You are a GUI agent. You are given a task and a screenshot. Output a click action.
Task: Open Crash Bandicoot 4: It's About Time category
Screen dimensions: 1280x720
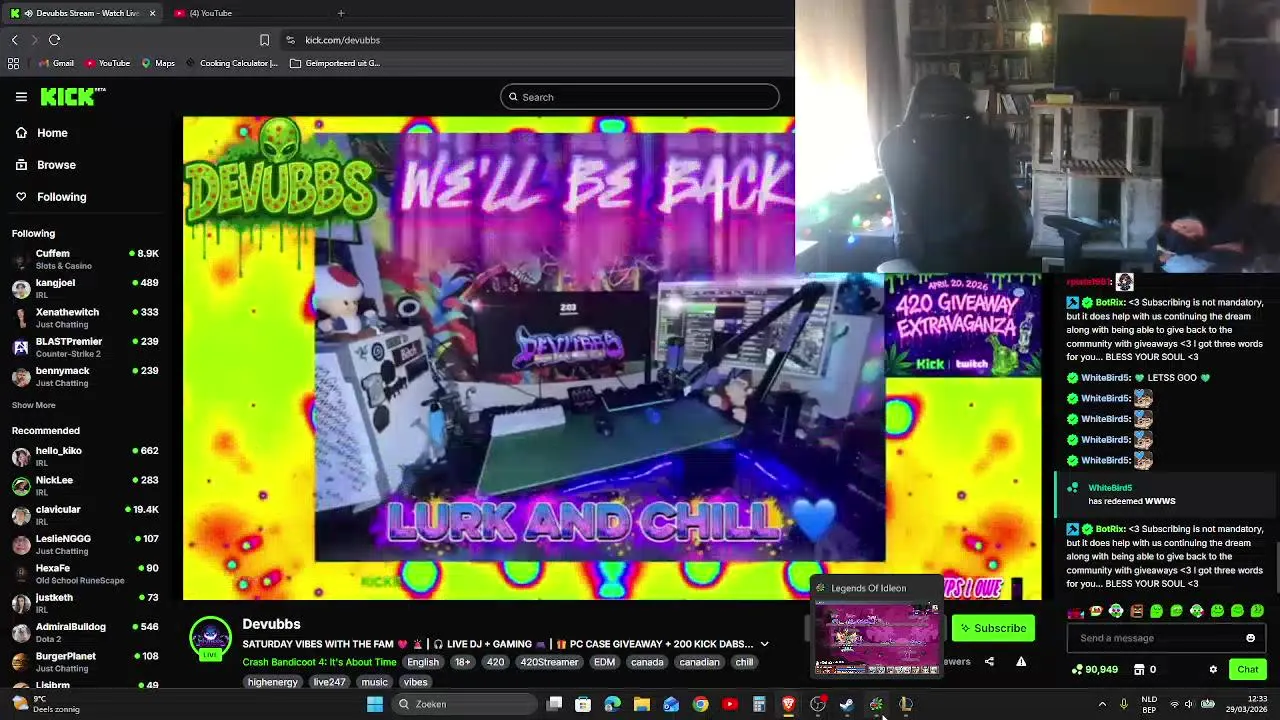pos(319,662)
